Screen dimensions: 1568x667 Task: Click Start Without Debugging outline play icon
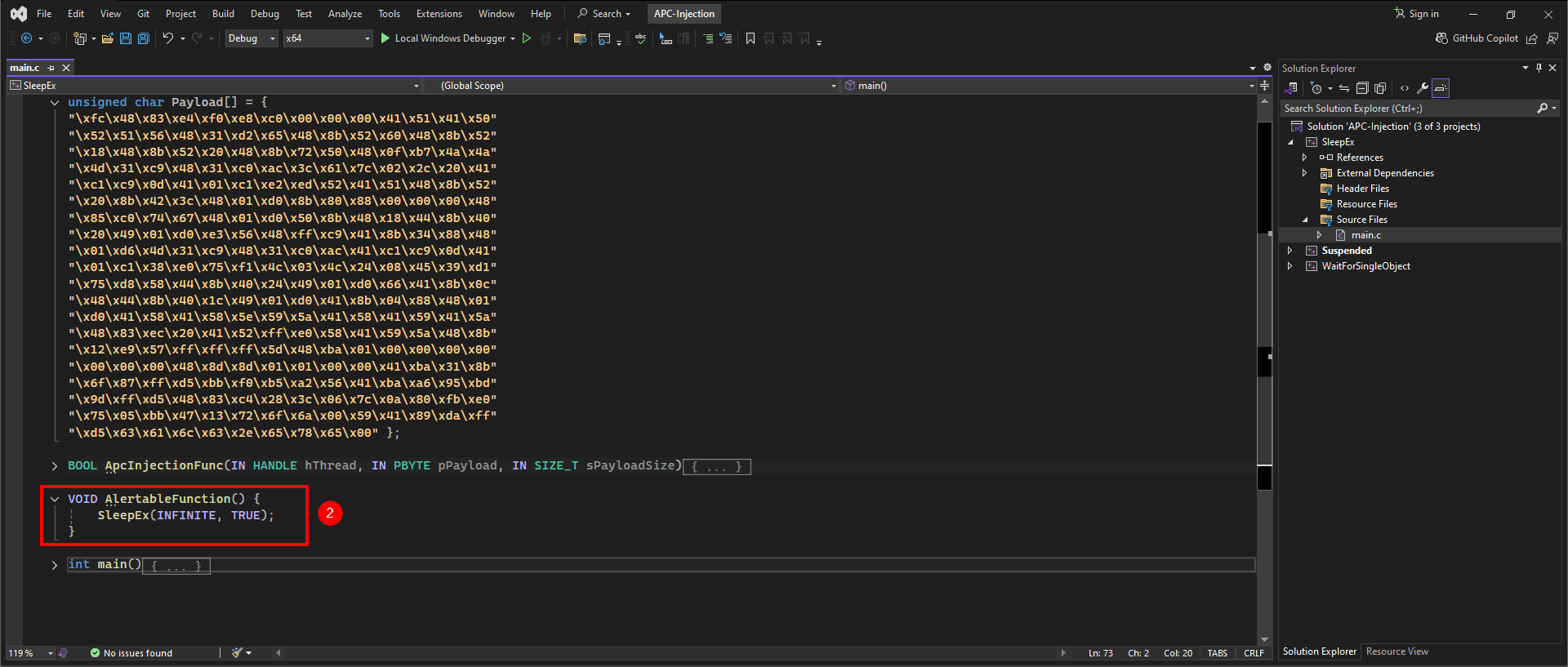click(x=527, y=38)
